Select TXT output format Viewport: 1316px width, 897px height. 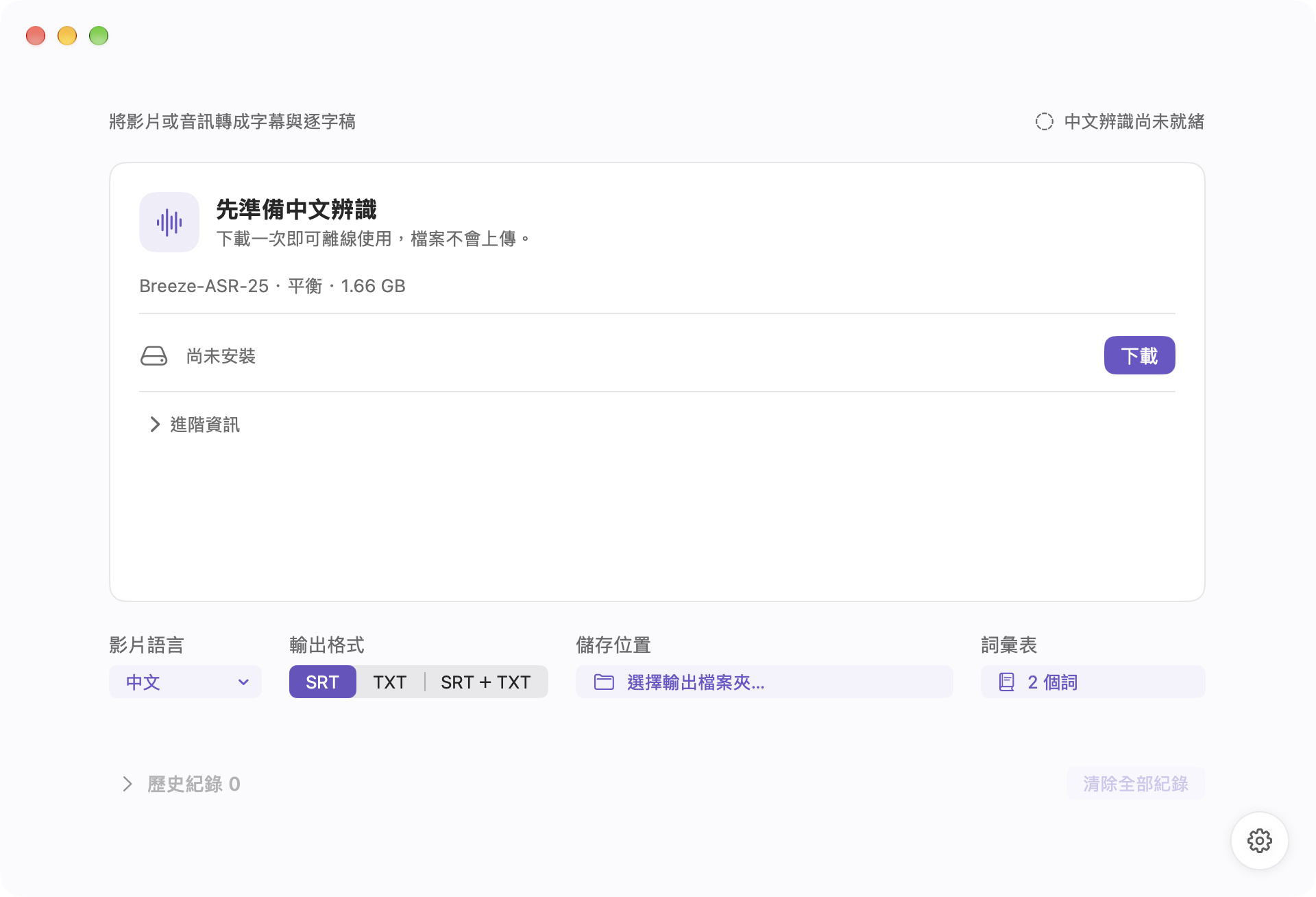click(x=390, y=682)
